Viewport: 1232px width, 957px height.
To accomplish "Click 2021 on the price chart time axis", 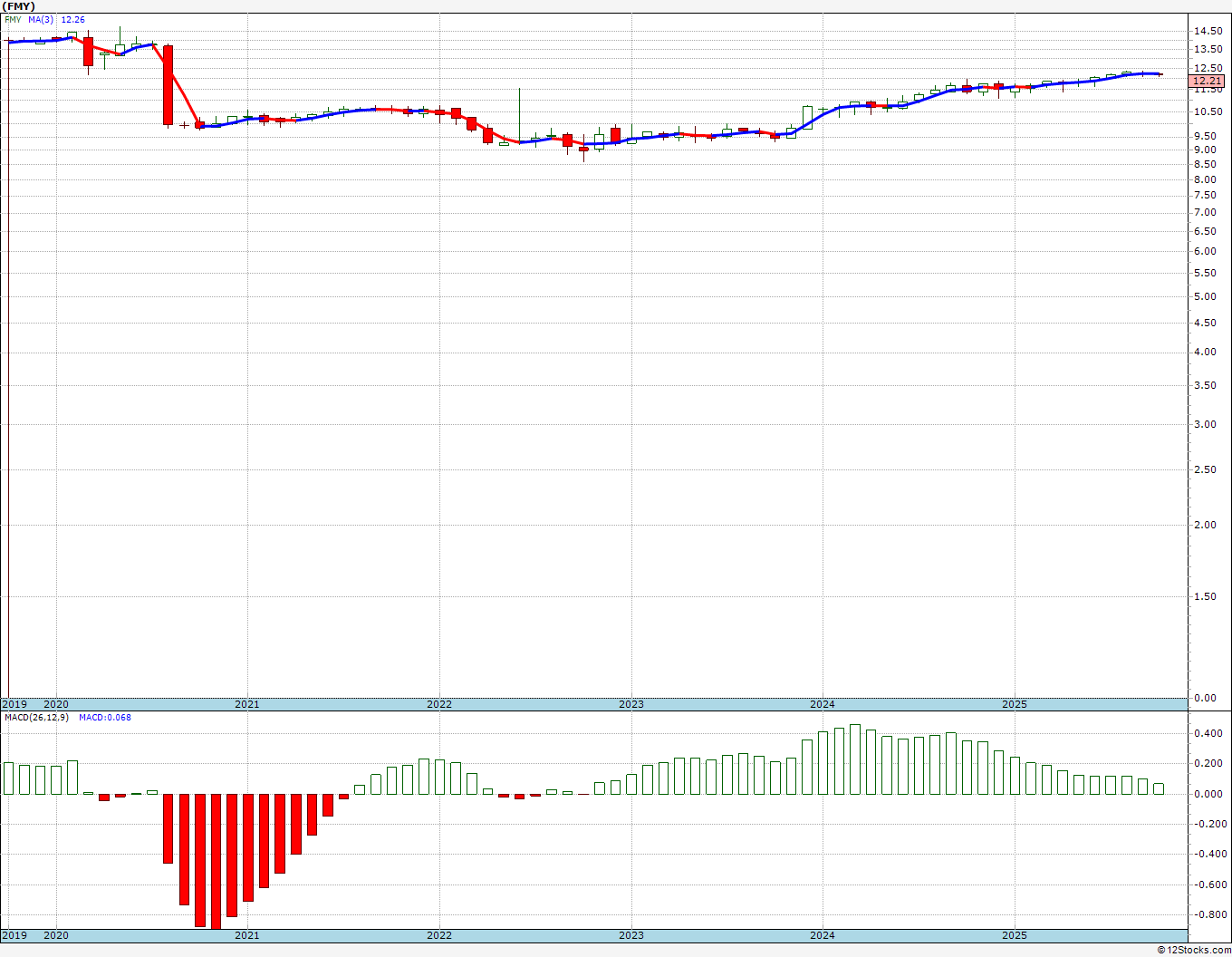I will pos(247,704).
